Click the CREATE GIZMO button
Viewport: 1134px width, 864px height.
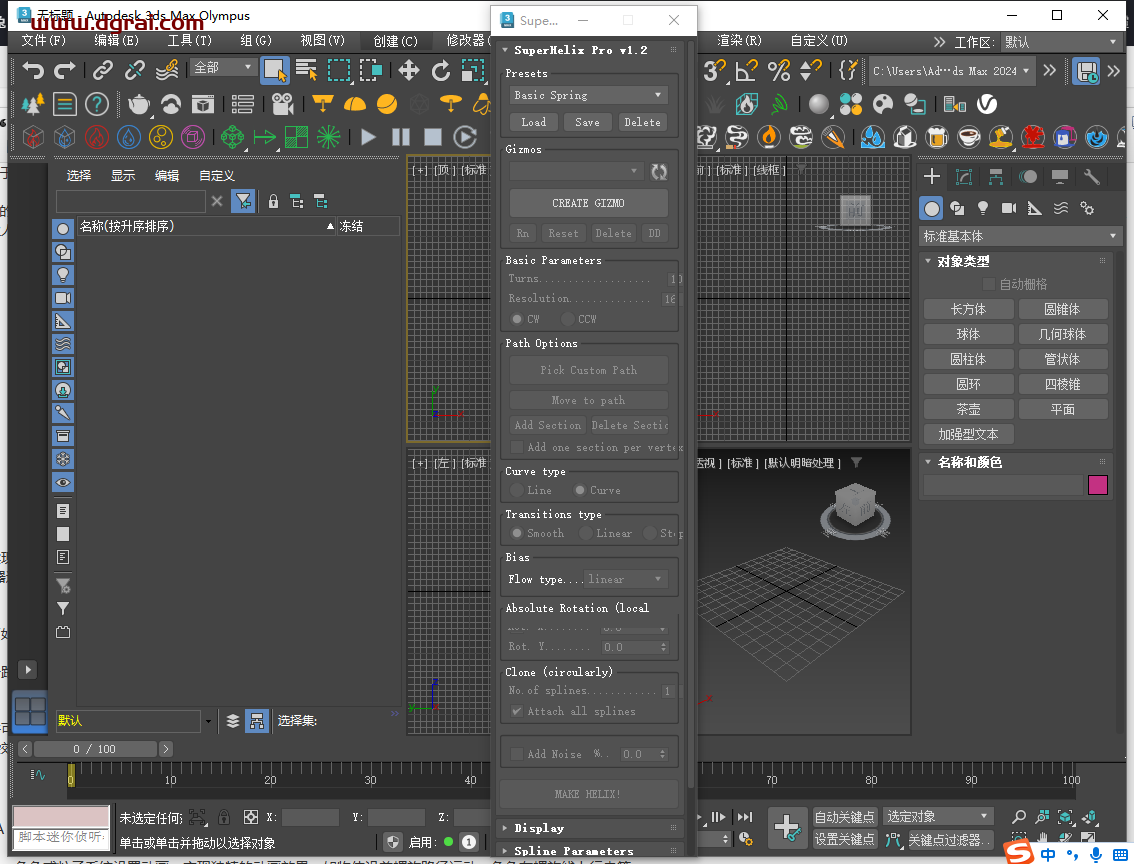(589, 203)
